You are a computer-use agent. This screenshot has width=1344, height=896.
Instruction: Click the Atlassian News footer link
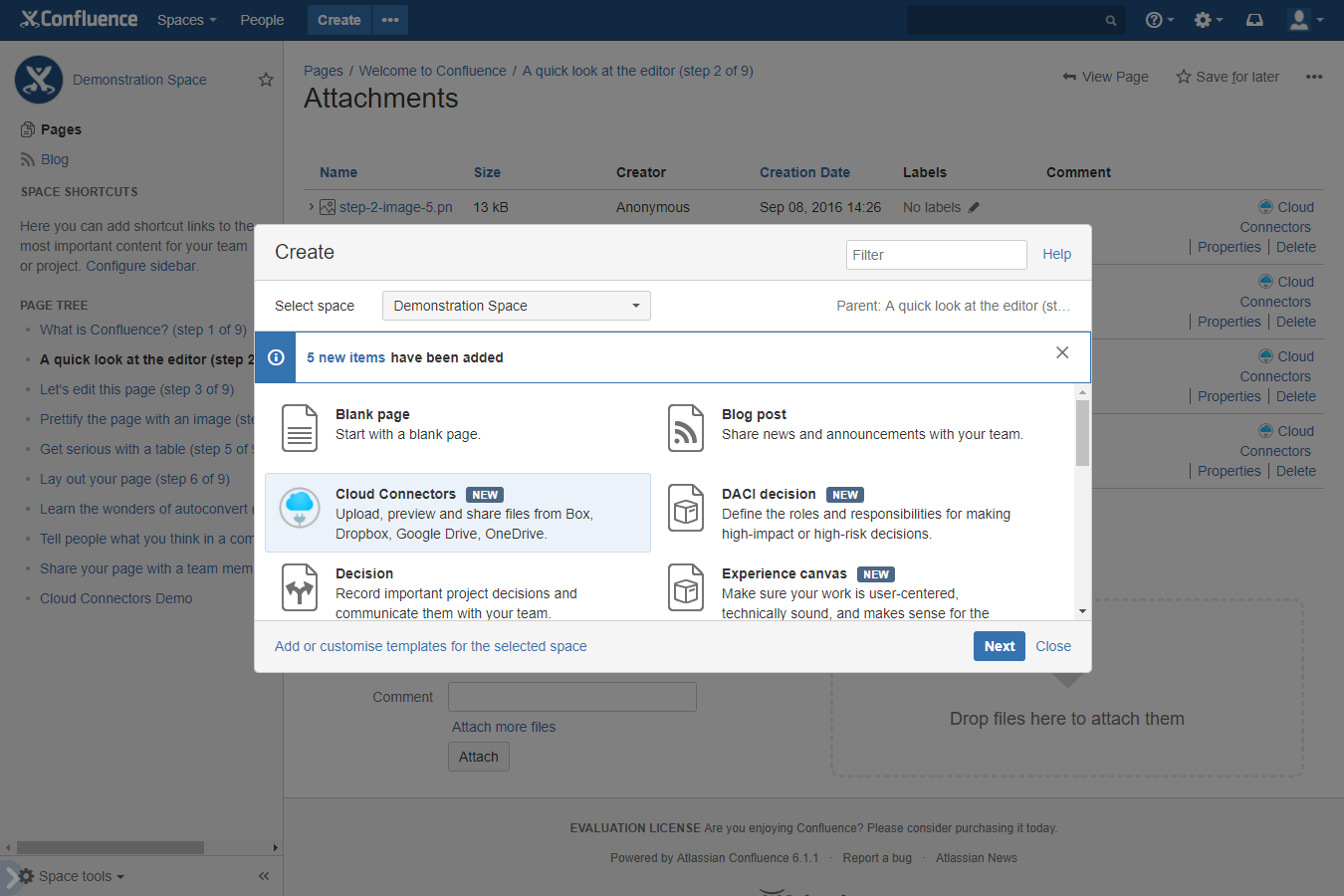click(977, 858)
